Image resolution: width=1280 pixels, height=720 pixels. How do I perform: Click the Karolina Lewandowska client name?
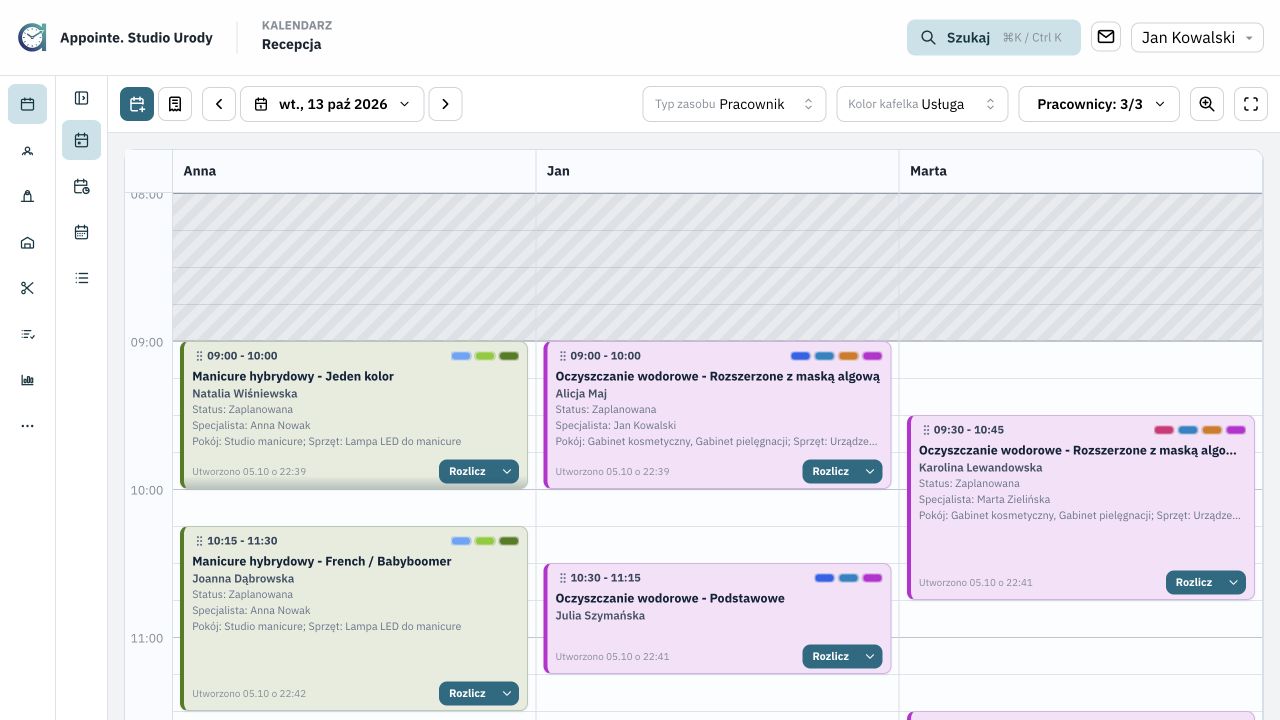click(x=981, y=468)
